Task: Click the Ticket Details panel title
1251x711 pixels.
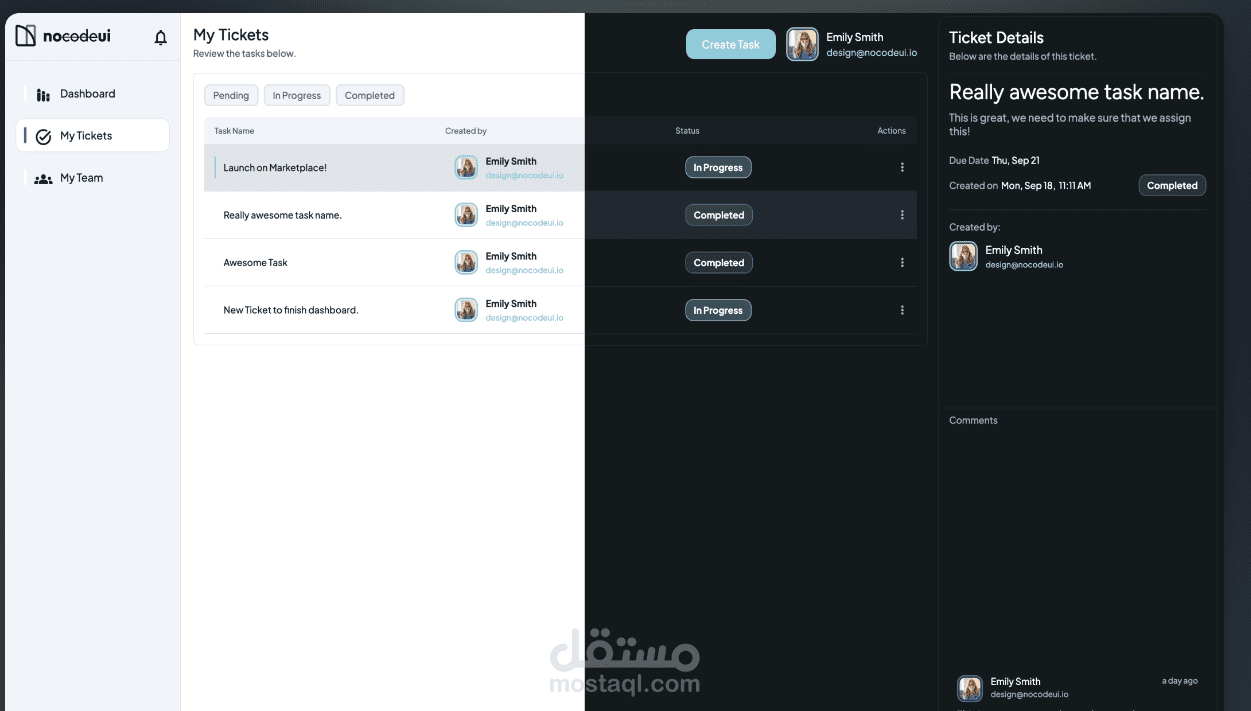Action: point(996,38)
